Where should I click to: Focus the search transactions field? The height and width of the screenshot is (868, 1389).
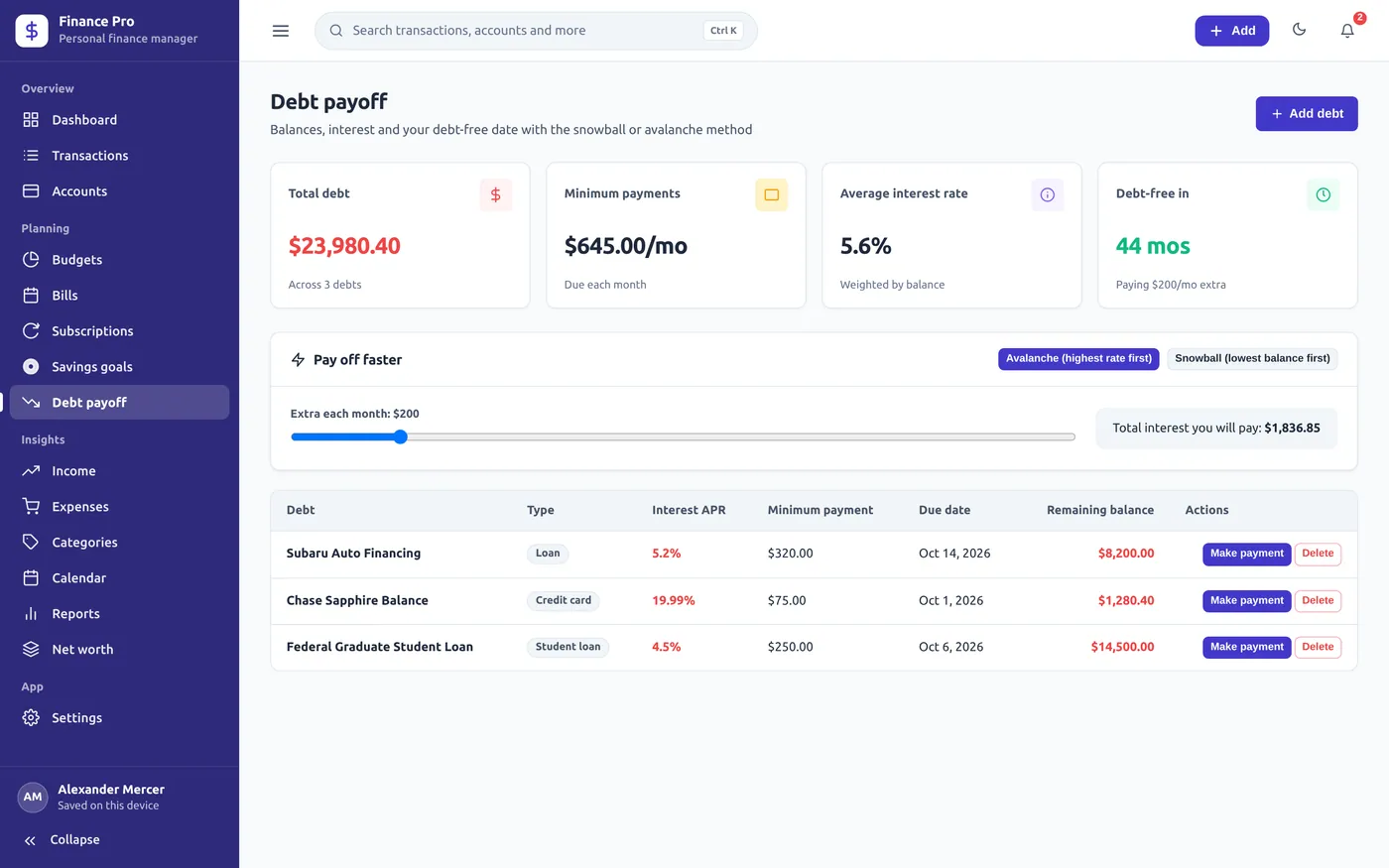(536, 31)
